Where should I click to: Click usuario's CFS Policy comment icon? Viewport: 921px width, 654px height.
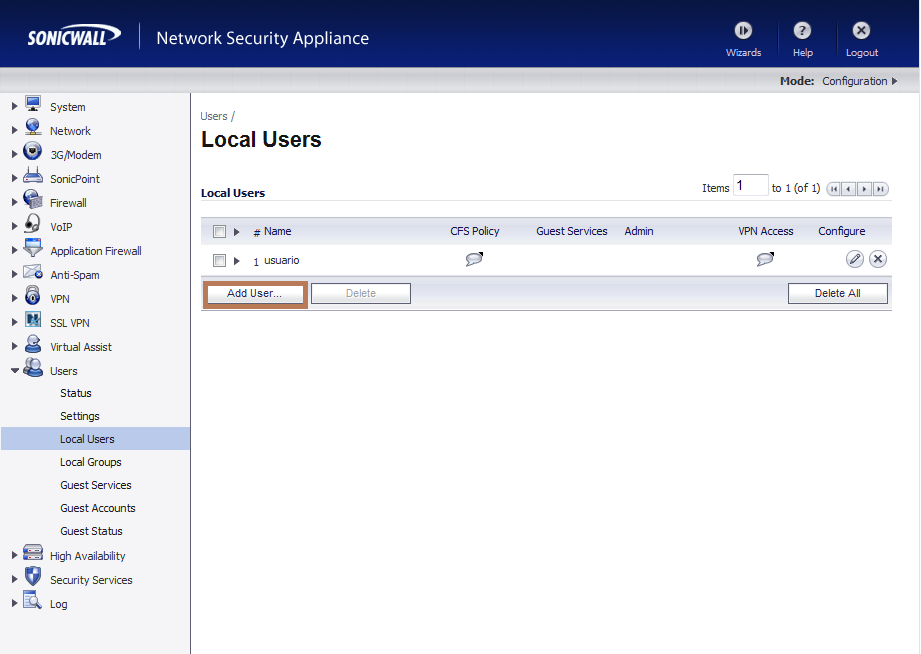click(475, 259)
